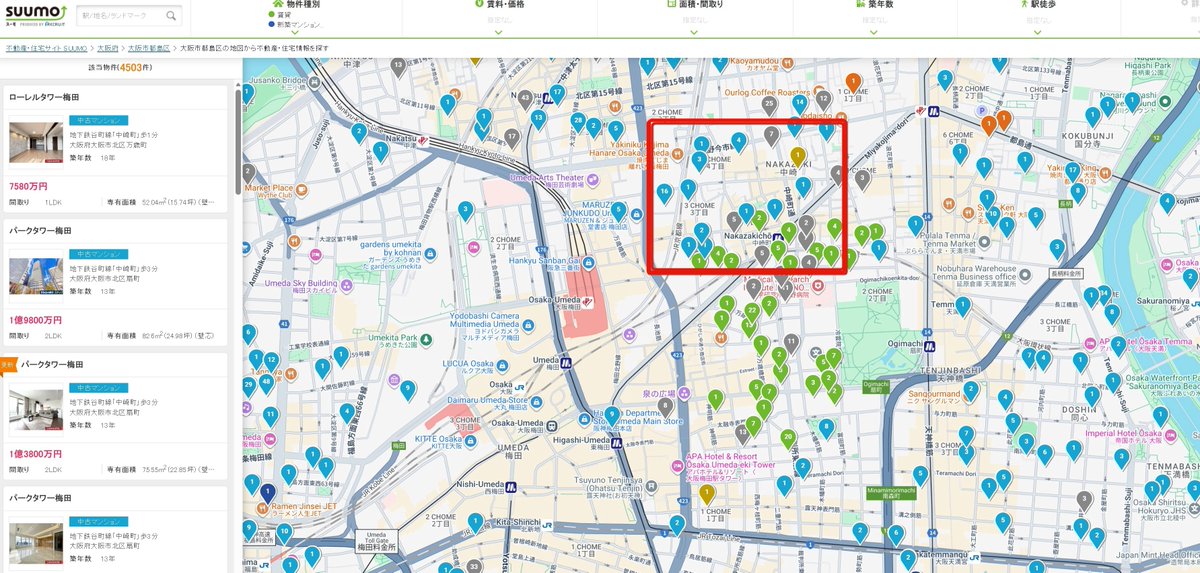This screenshot has height=573, width=1200.
Task: Select the yellow pin near Nakazaki label
Action: (x=798, y=157)
